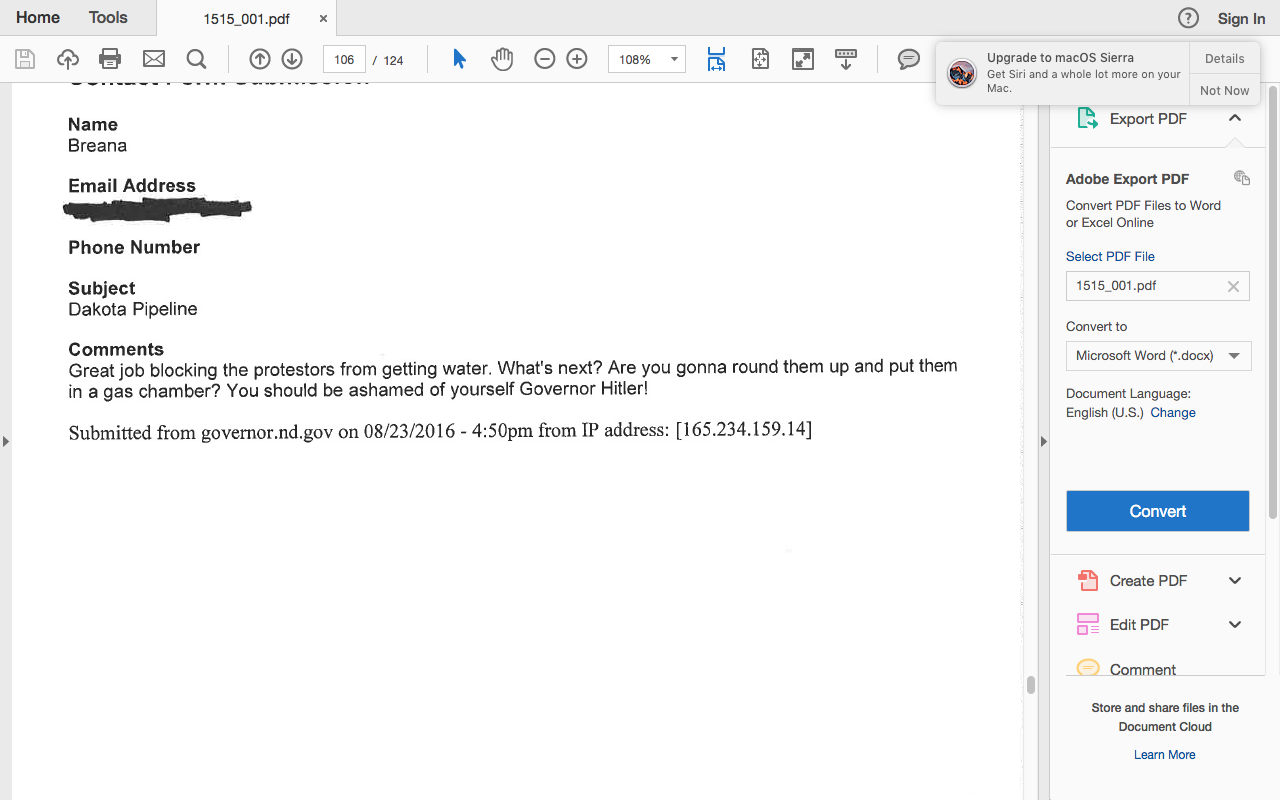Open the search magnifier tool
Viewport: 1280px width, 800px height.
(x=196, y=59)
